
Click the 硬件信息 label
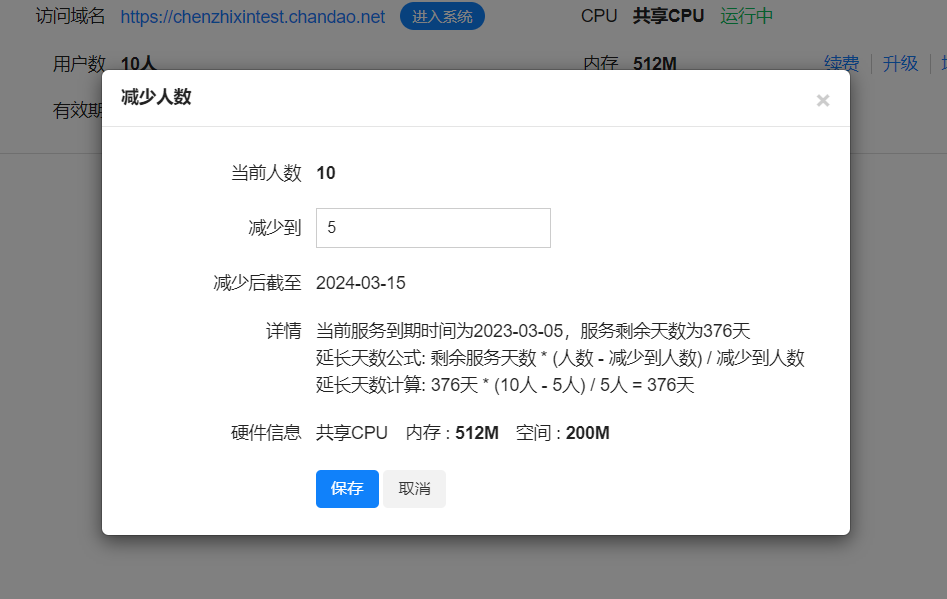[x=266, y=433]
